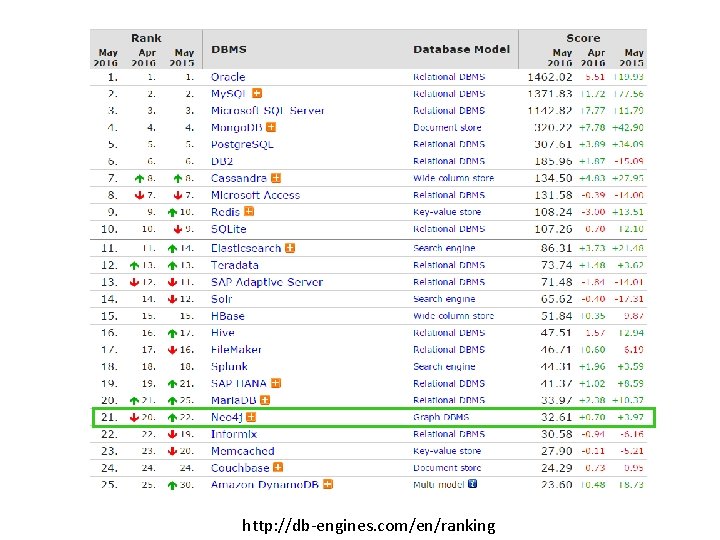
Task: Open the Microsoft SQL Server link
Action: coord(268,111)
